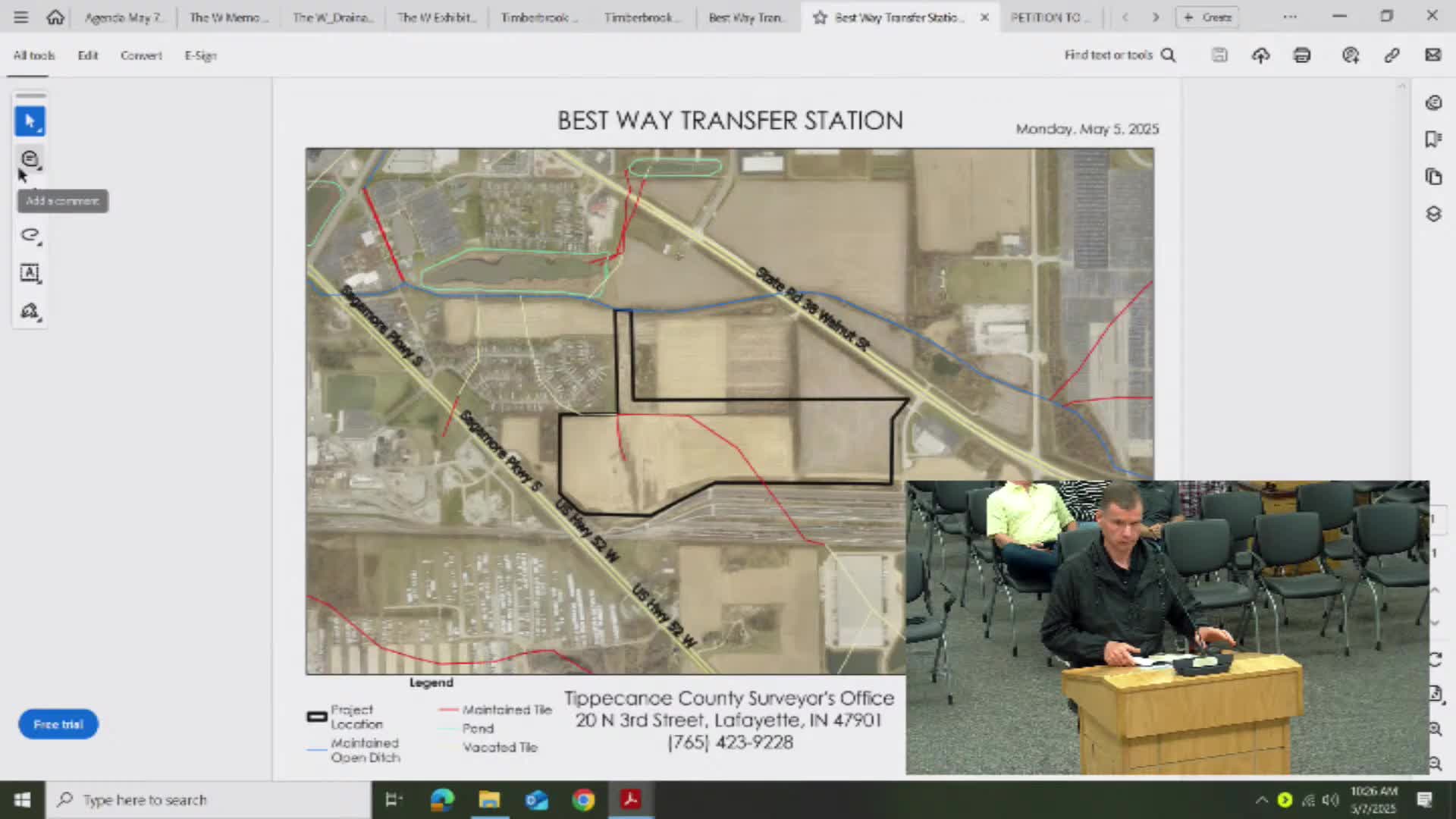Open the more options ellipsis menu
Screen dimensions: 1456x819
pos(1289,17)
